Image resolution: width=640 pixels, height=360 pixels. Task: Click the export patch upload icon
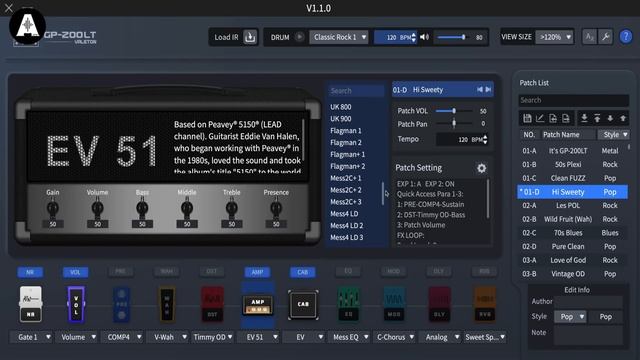coord(597,118)
